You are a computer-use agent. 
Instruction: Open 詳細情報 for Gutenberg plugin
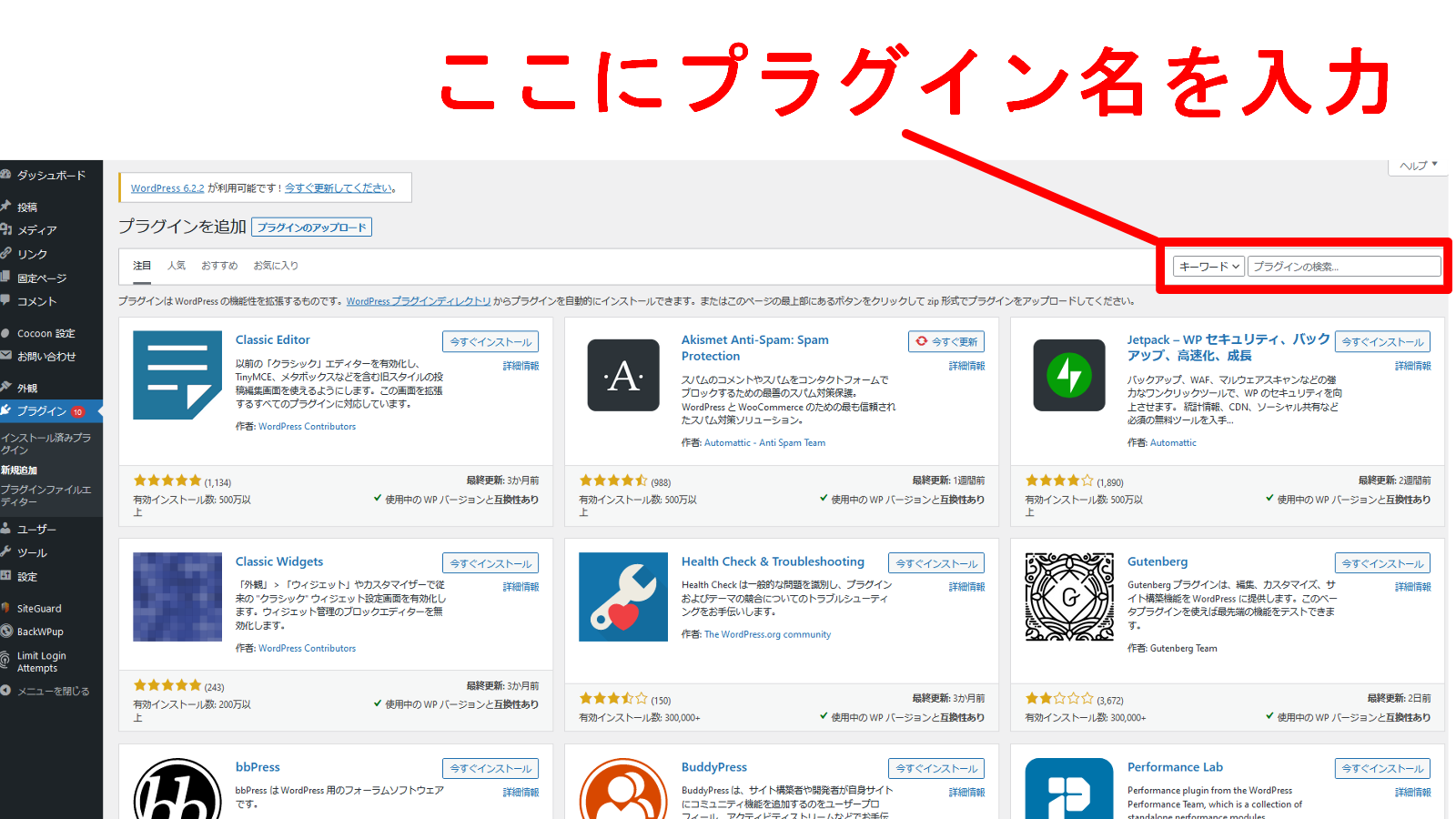pos(1412,587)
